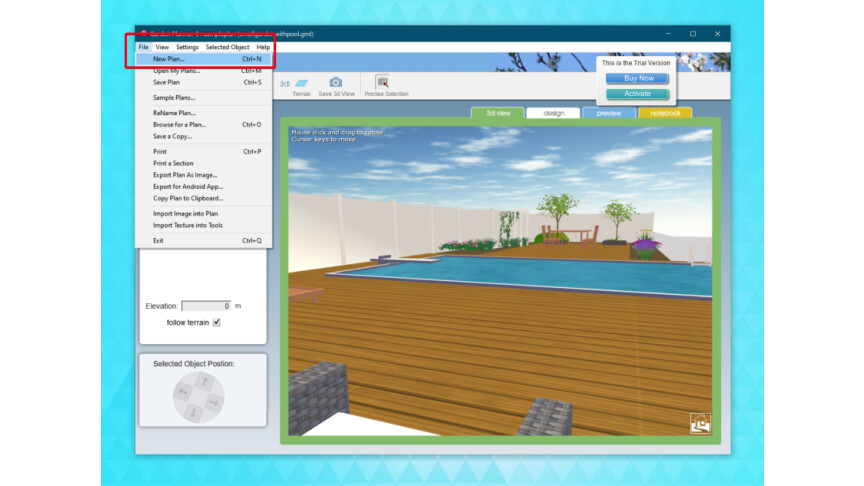
Task: Activate the Precise Selection tool
Action: coord(383,84)
